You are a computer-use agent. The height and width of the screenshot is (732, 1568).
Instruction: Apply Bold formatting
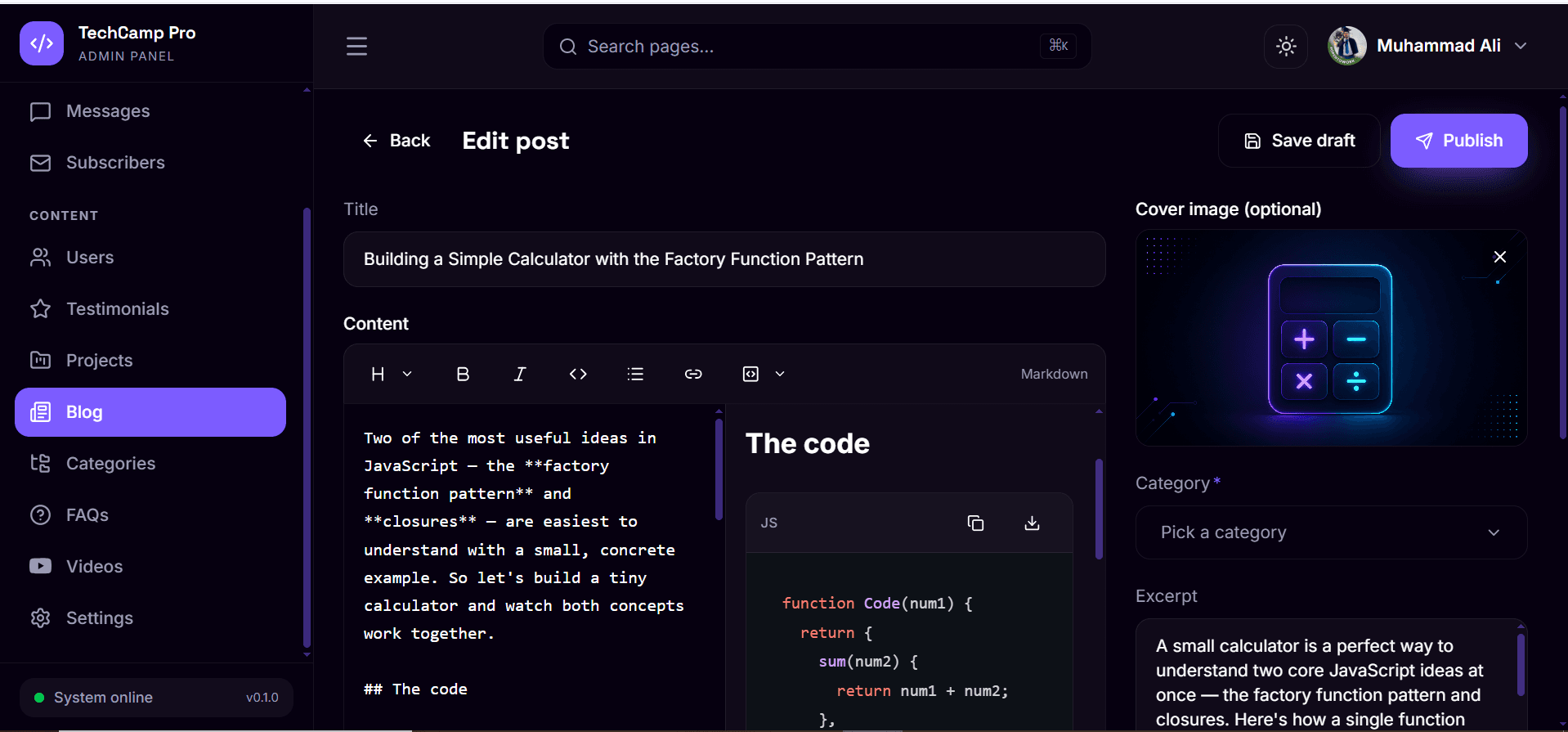pos(463,374)
